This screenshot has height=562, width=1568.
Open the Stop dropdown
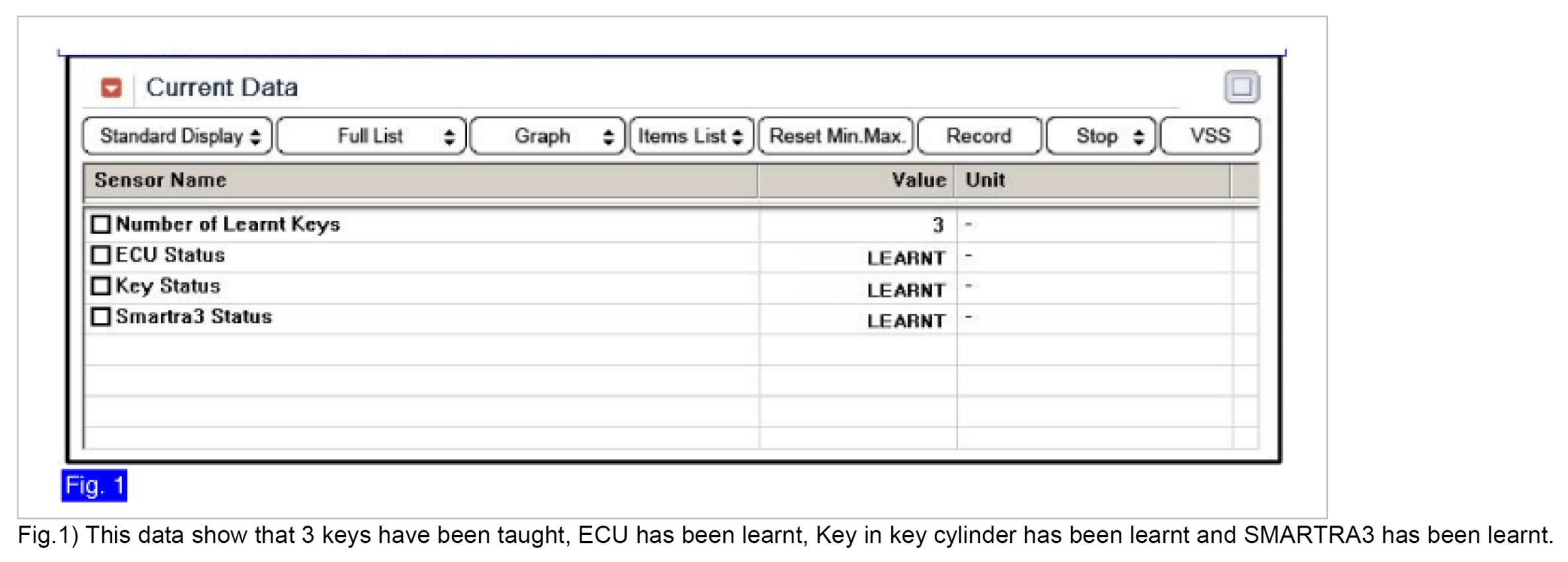click(1101, 136)
